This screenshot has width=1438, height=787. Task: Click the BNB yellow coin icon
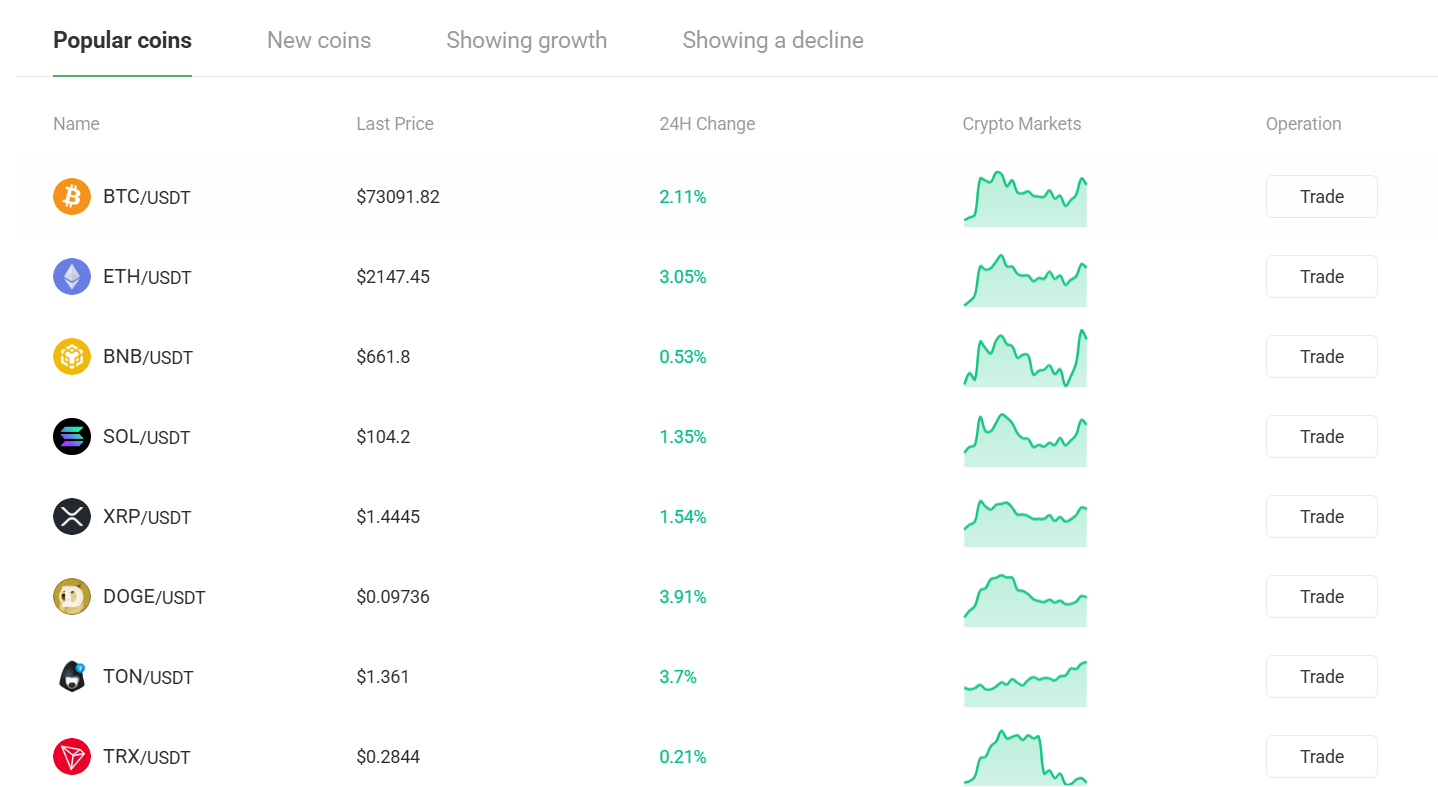[x=72, y=356]
